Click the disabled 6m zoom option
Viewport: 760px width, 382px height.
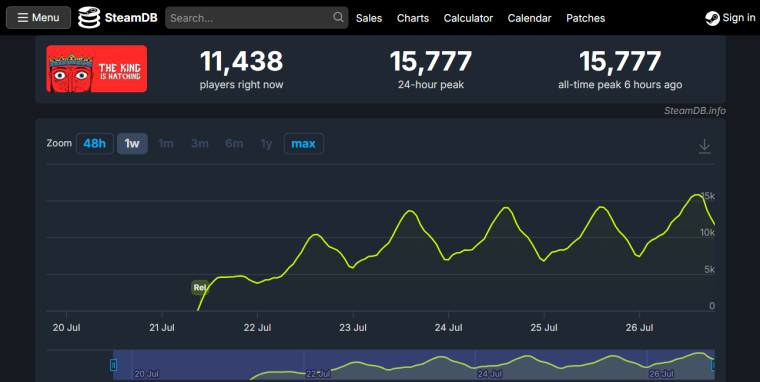point(234,143)
